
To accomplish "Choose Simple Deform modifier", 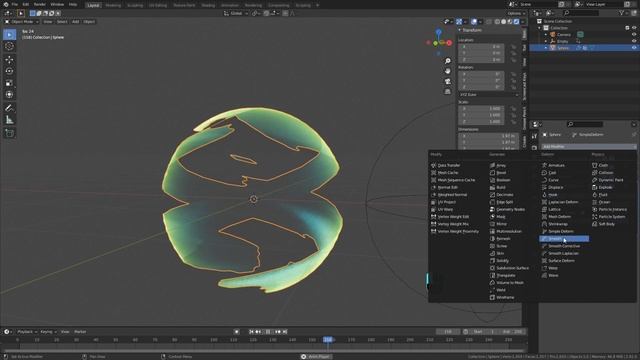I will coord(561,231).
